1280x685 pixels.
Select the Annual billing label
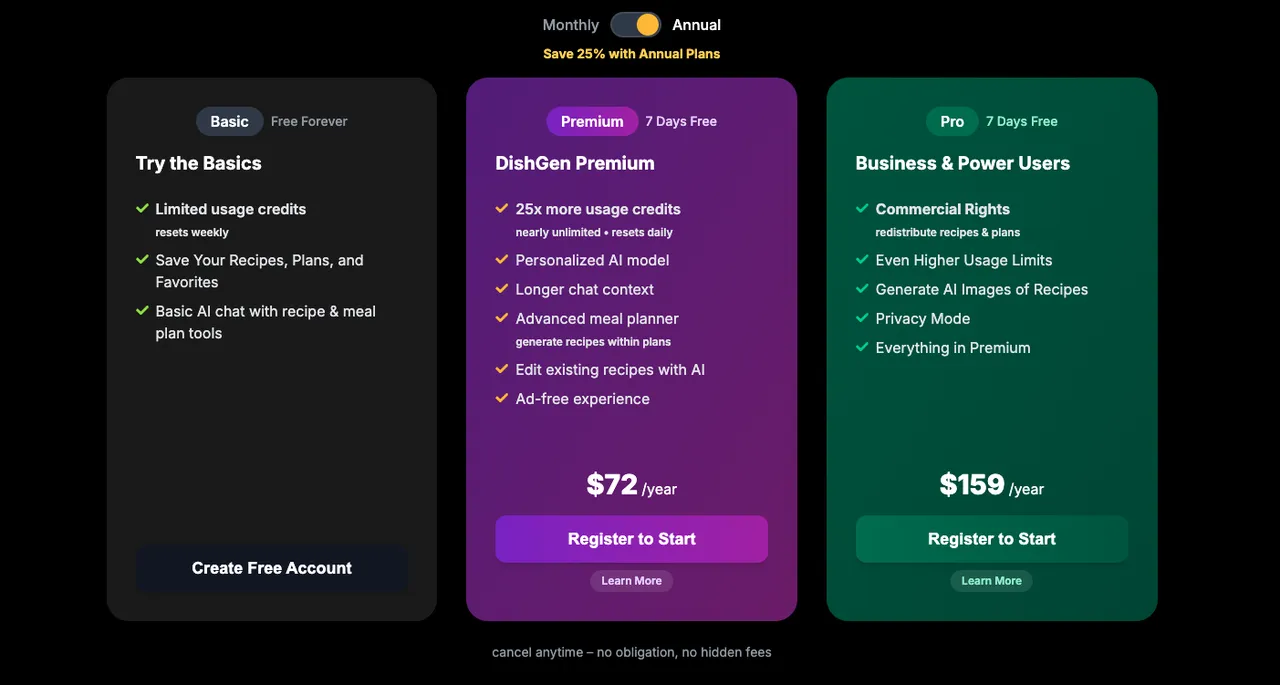click(x=696, y=25)
